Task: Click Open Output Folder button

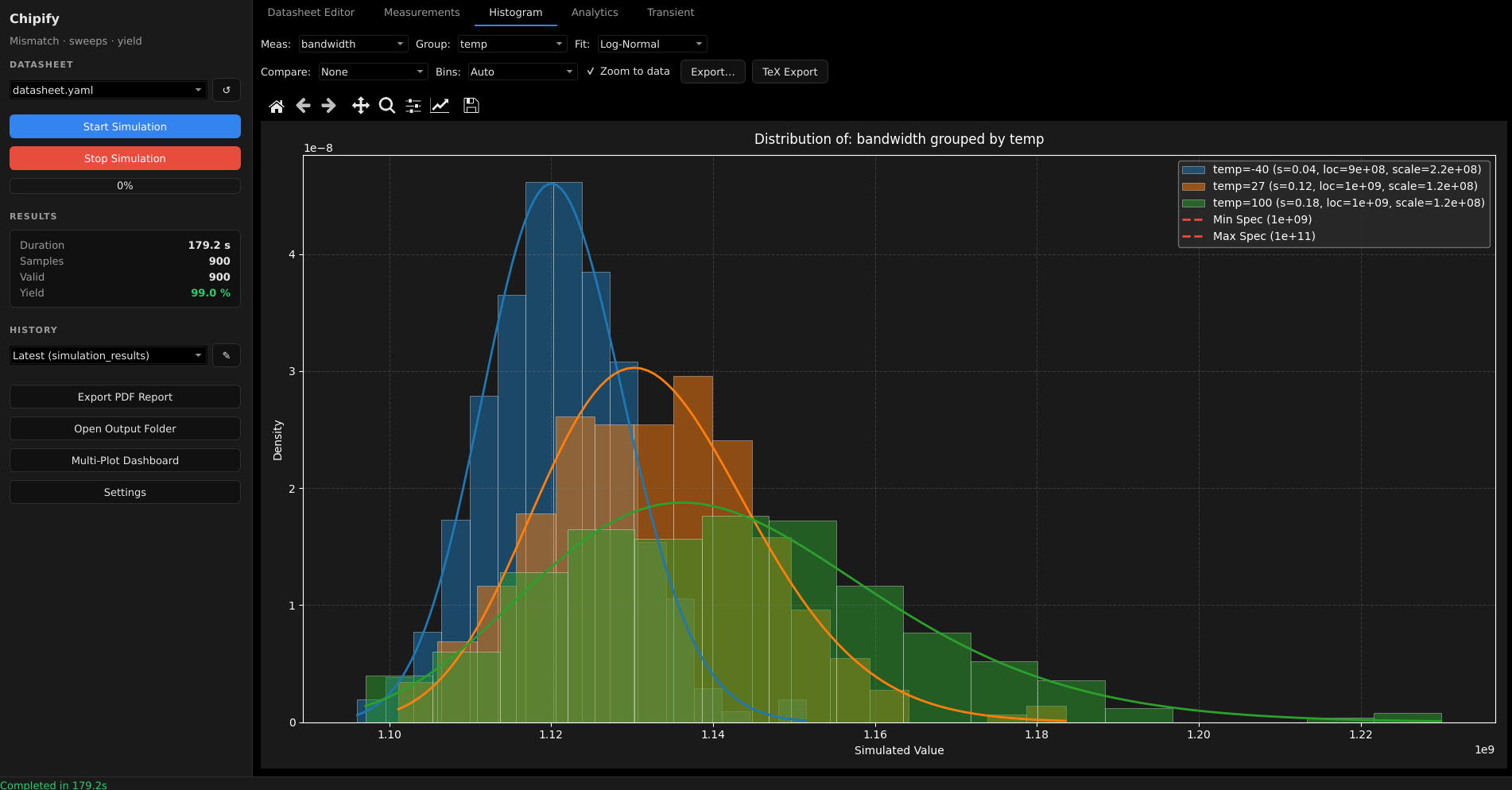Action: point(125,428)
